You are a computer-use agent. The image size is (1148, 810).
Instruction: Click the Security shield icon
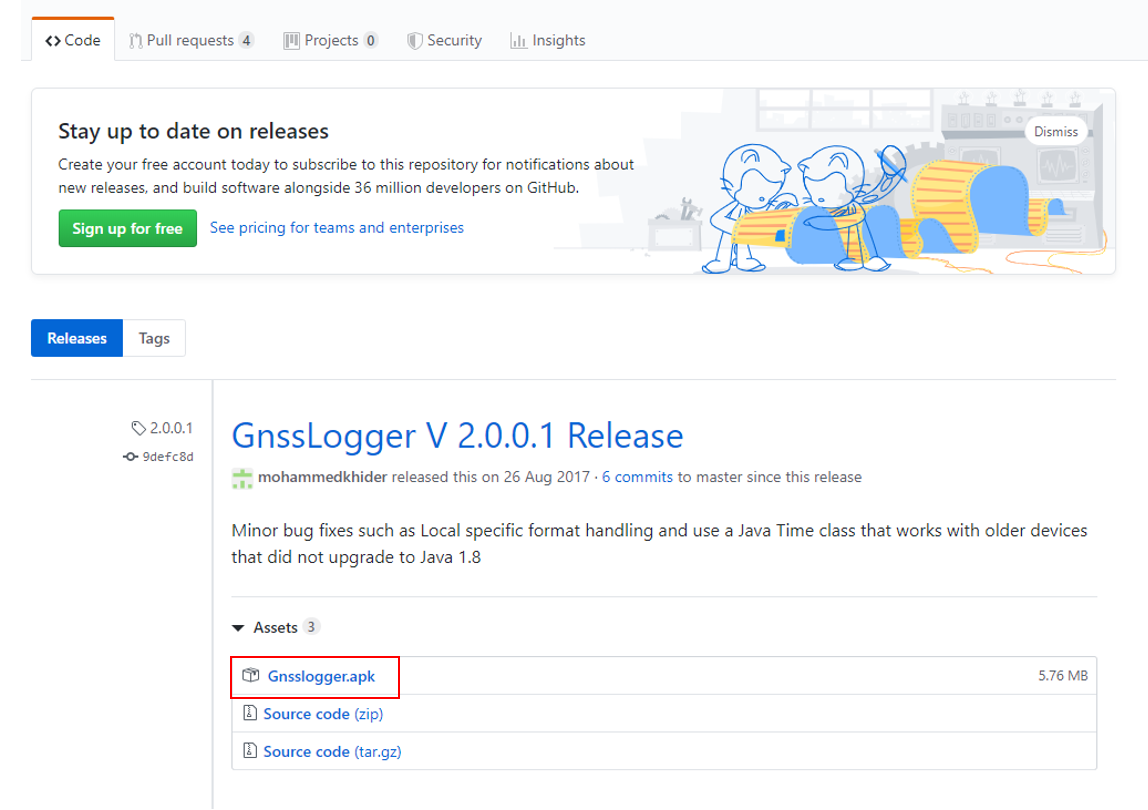(414, 41)
